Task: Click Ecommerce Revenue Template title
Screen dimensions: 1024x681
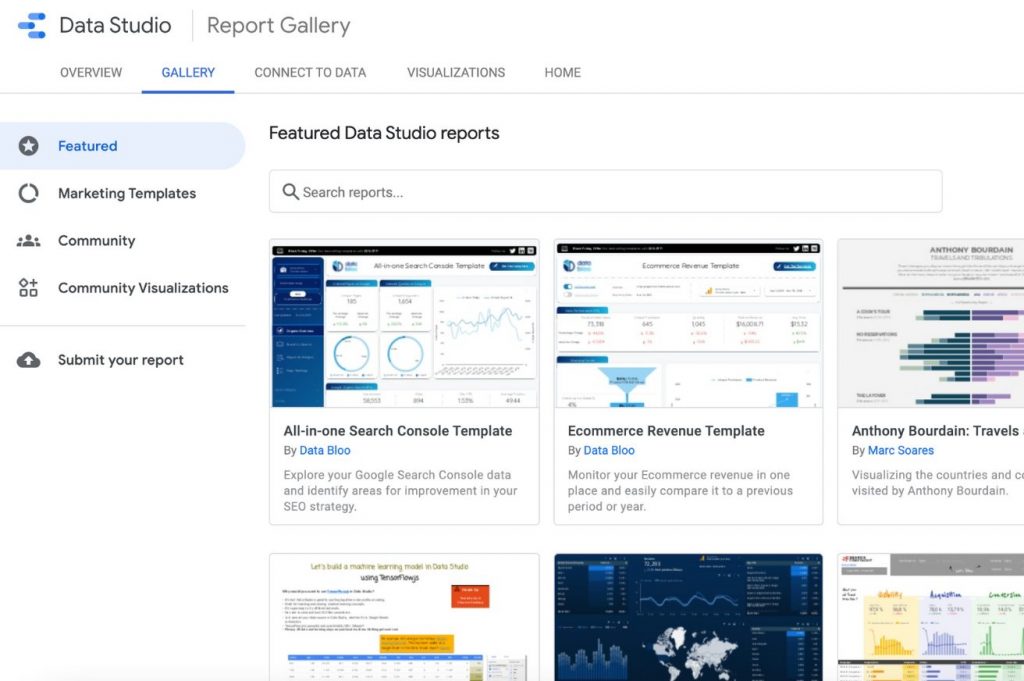Action: click(666, 431)
